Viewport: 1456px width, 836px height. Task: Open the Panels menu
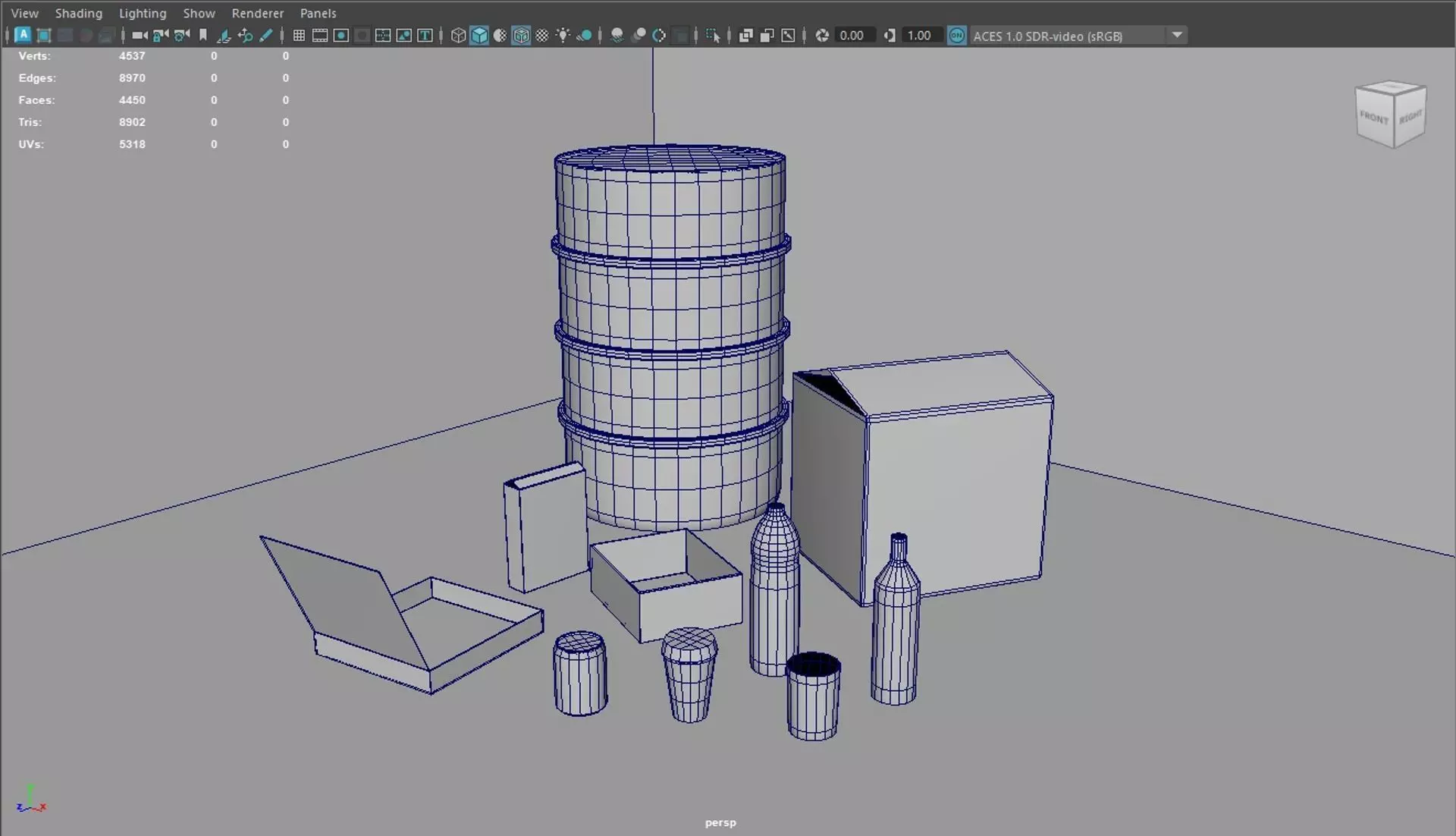[318, 13]
